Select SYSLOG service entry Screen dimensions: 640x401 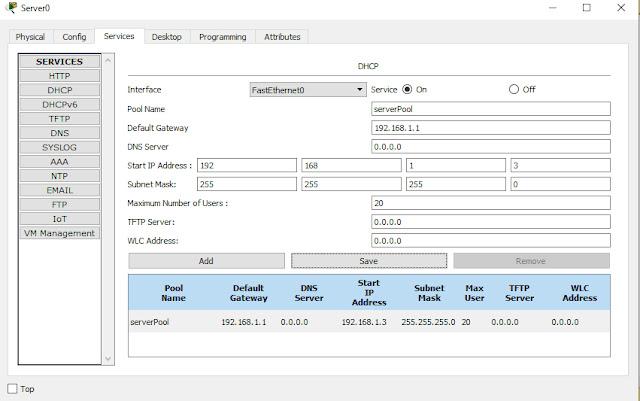(60, 147)
